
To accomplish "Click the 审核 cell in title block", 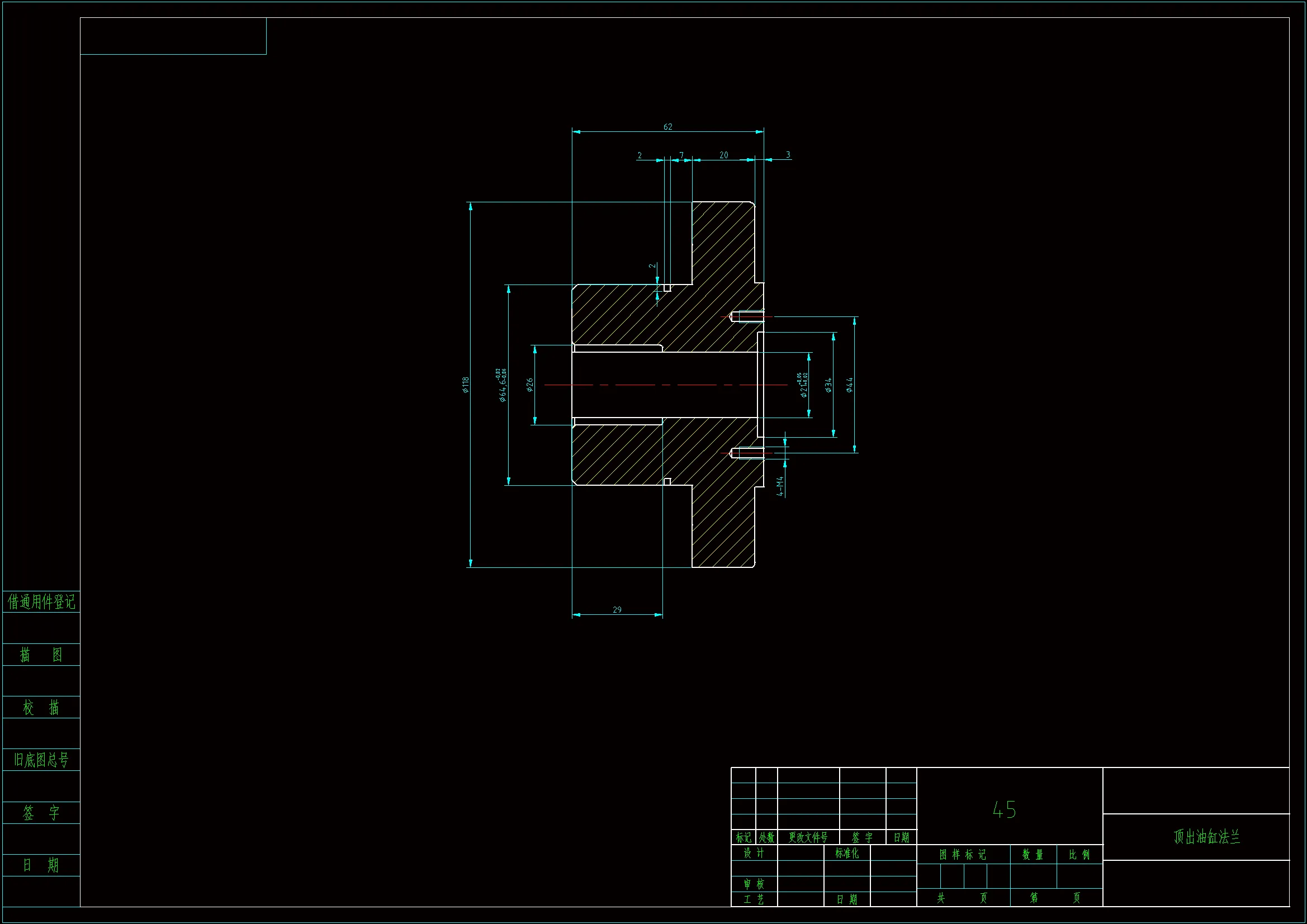I will (x=754, y=884).
